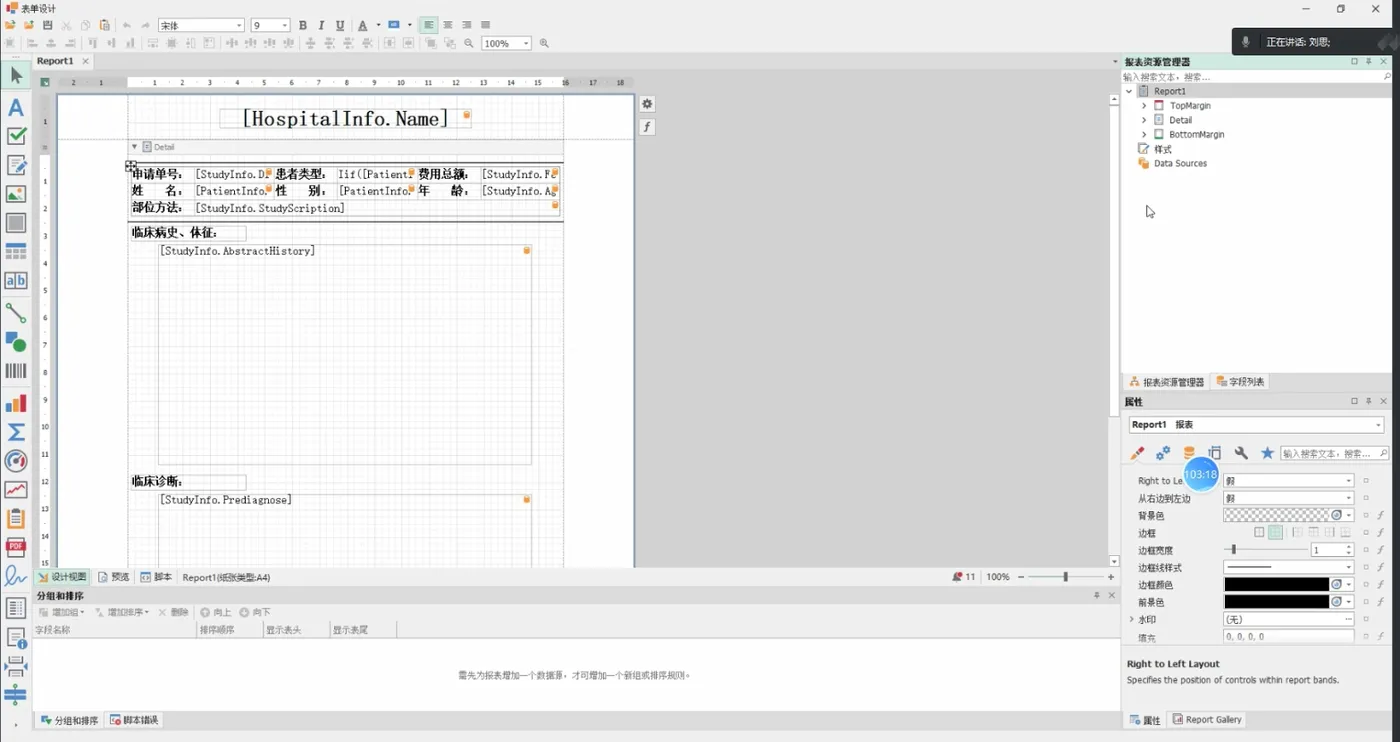Click the 向上 move up button
The width and height of the screenshot is (1400, 742).
[x=215, y=612]
